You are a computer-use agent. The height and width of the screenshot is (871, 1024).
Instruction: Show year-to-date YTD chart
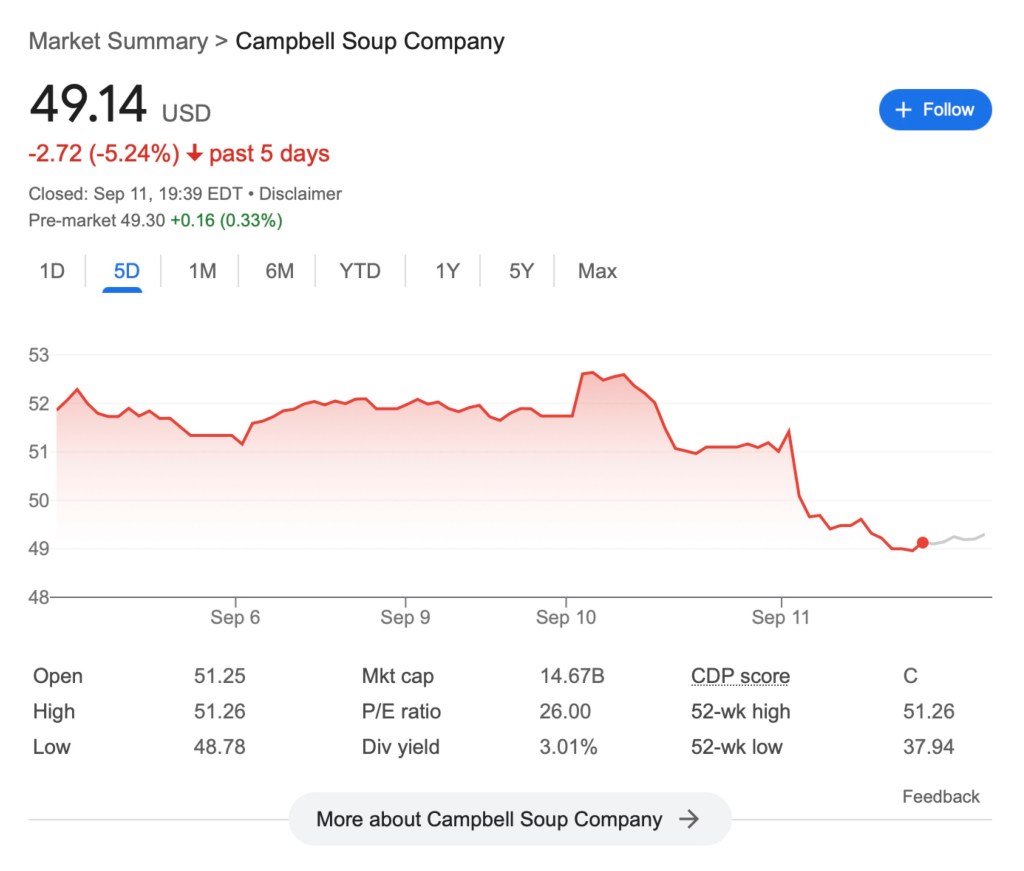360,271
